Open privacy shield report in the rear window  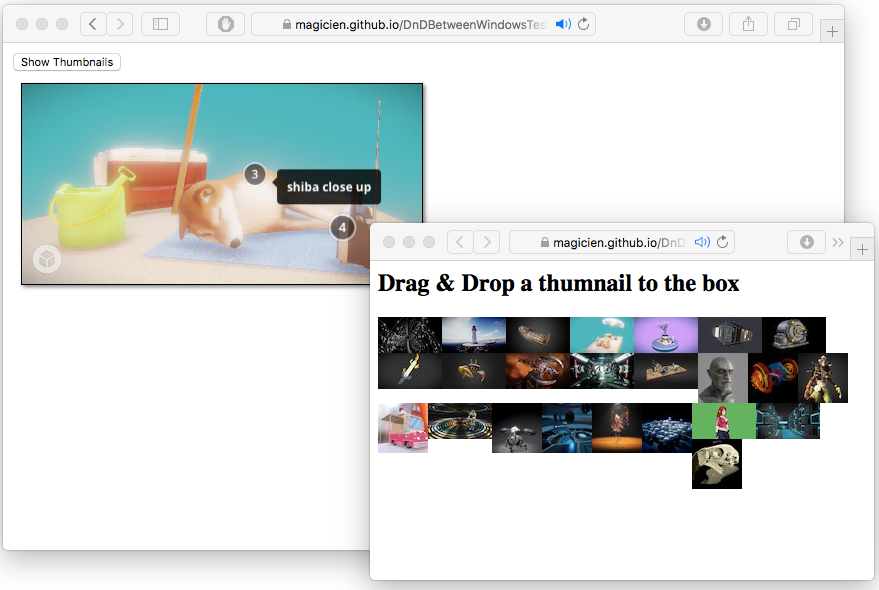tap(225, 24)
